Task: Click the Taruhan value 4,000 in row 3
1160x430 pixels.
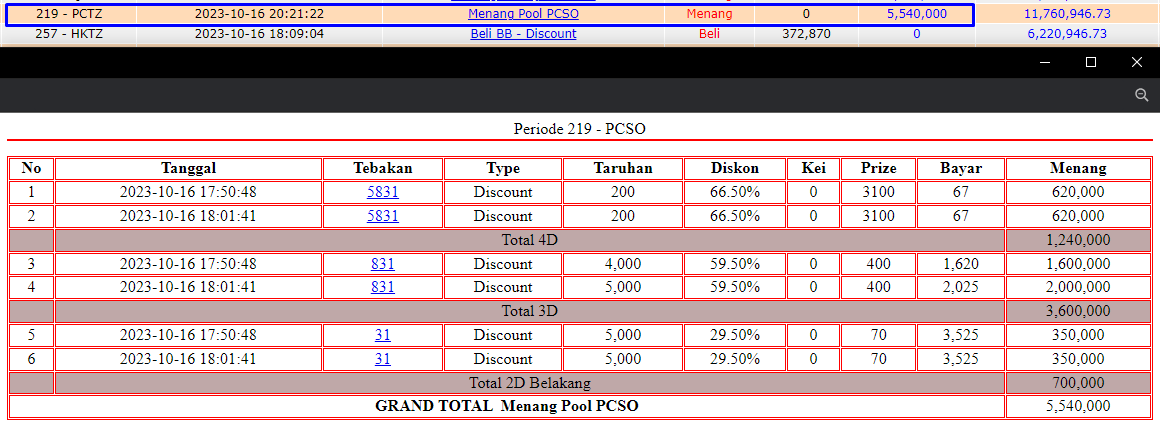Action: point(623,264)
